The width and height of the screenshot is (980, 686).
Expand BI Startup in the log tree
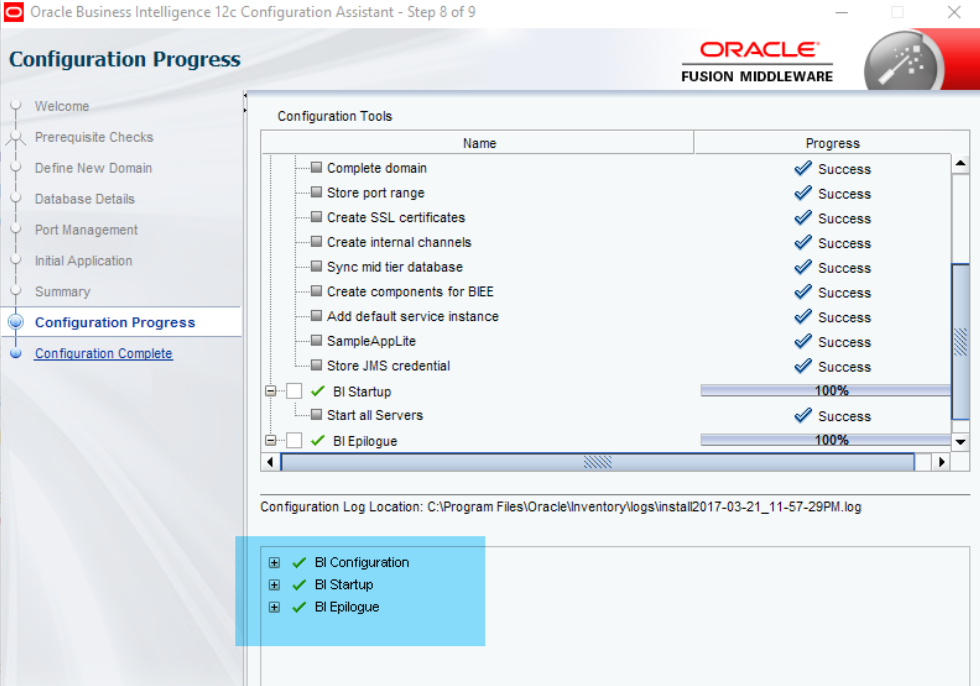tap(274, 585)
